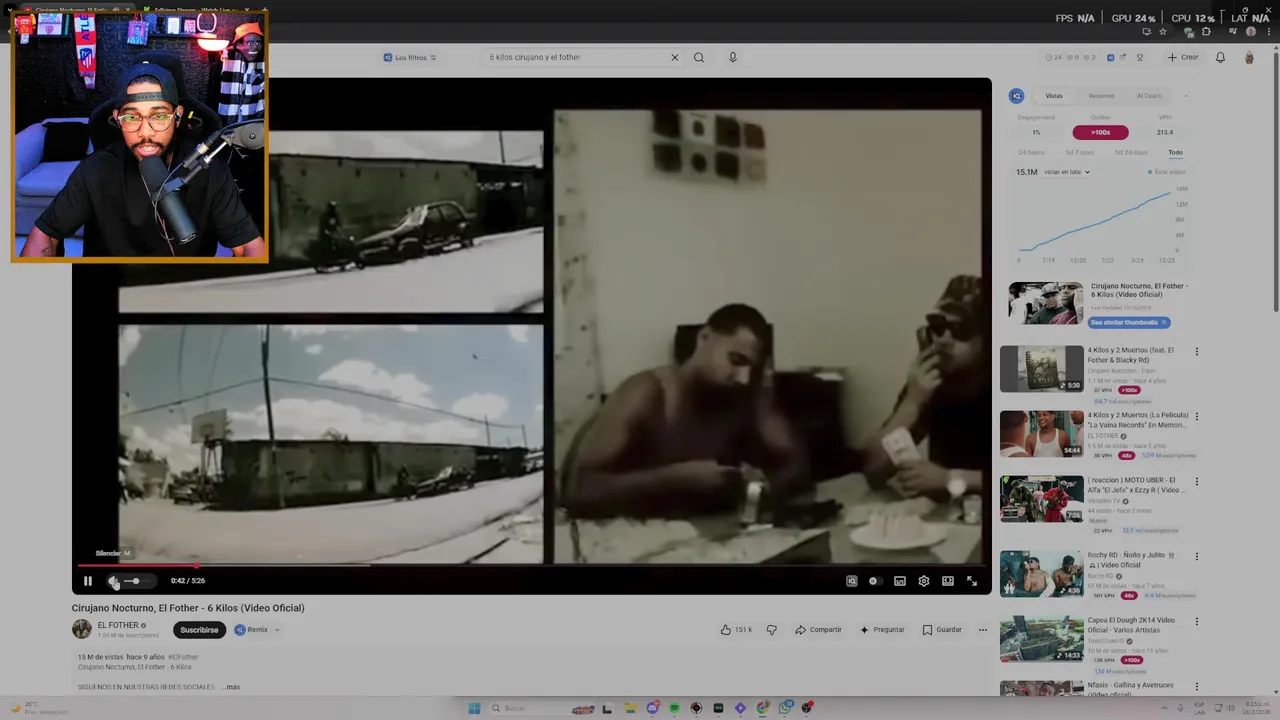Open the 'Remix' dropdown
1280x720 pixels.
click(258, 630)
